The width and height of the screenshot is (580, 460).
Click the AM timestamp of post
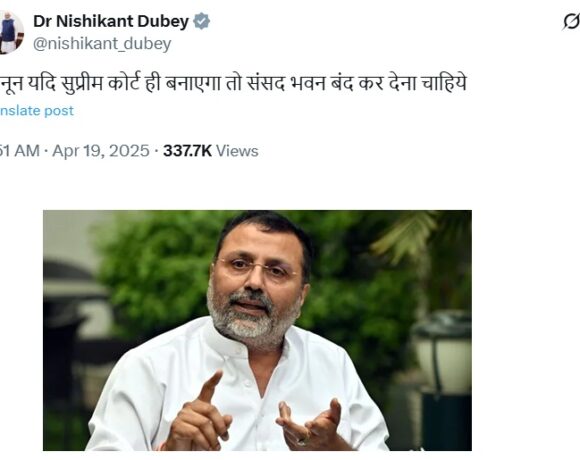(20, 151)
